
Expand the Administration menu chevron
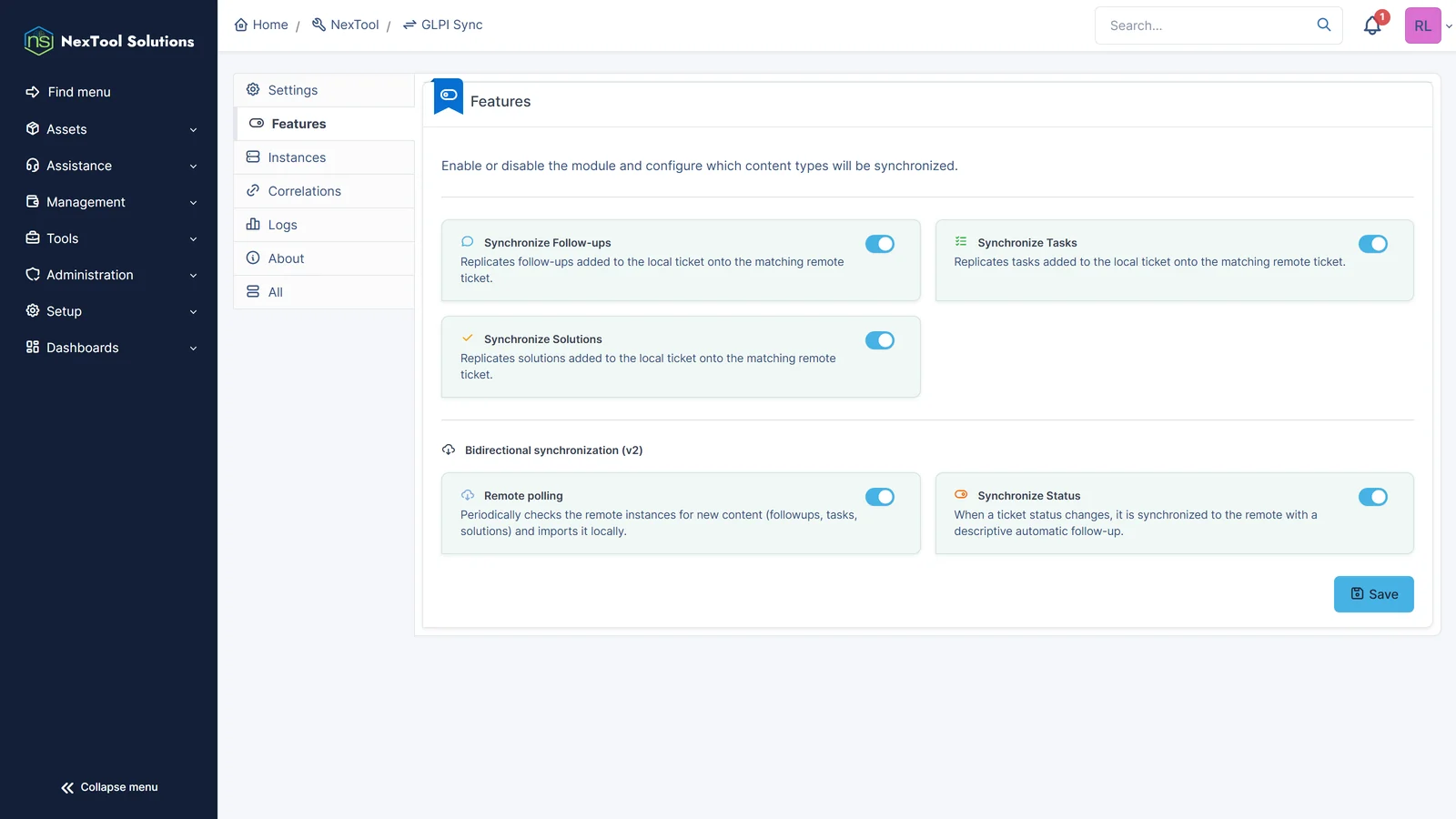193,276
